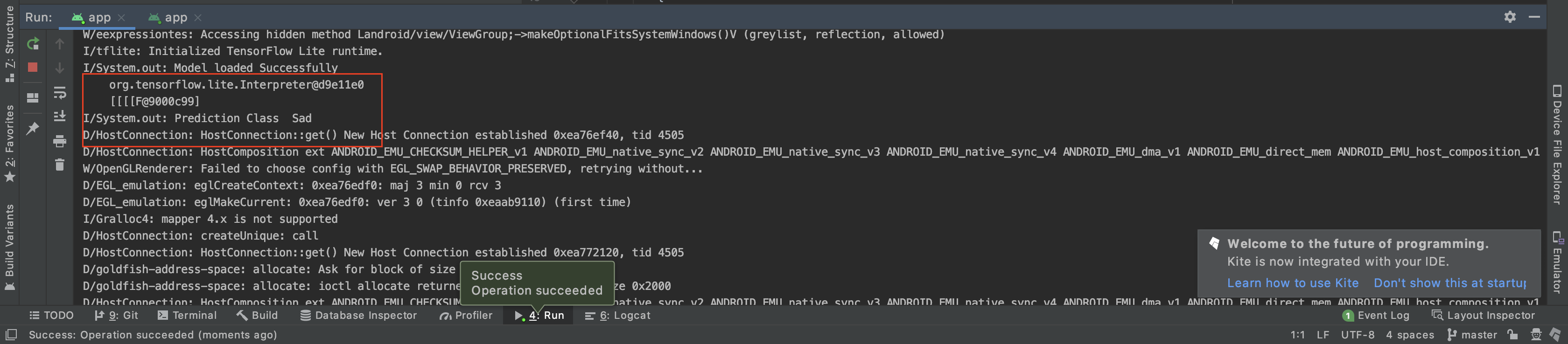
Task: Click the Print console output icon
Action: coord(60,141)
